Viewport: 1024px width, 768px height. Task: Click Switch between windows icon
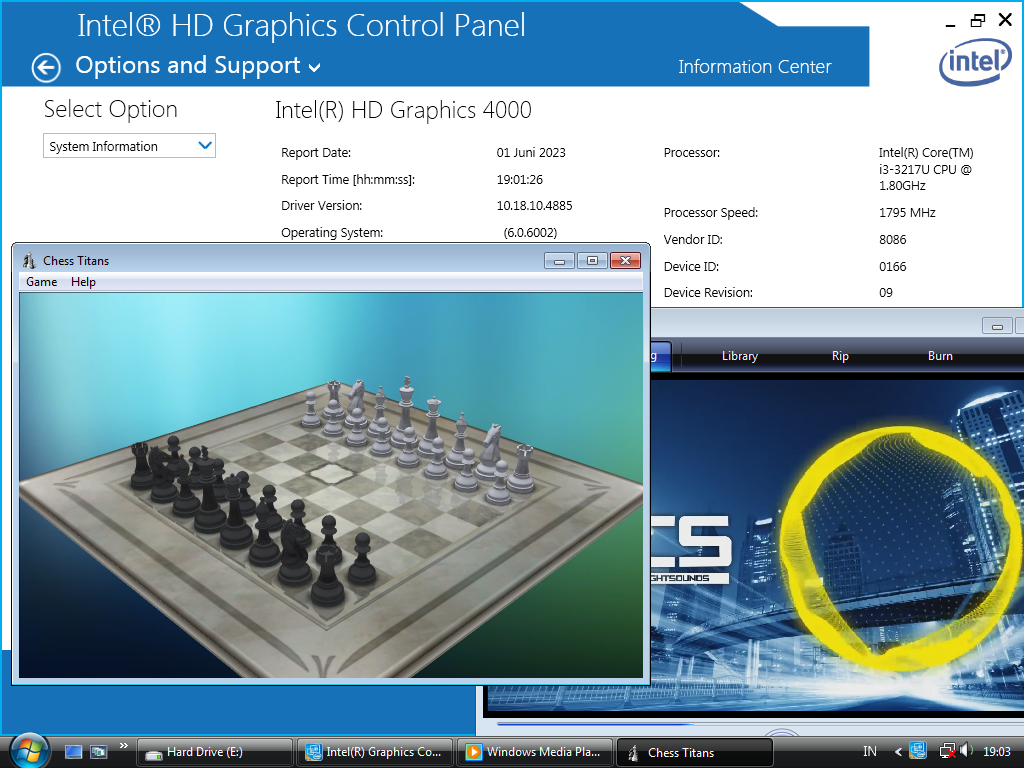98,751
